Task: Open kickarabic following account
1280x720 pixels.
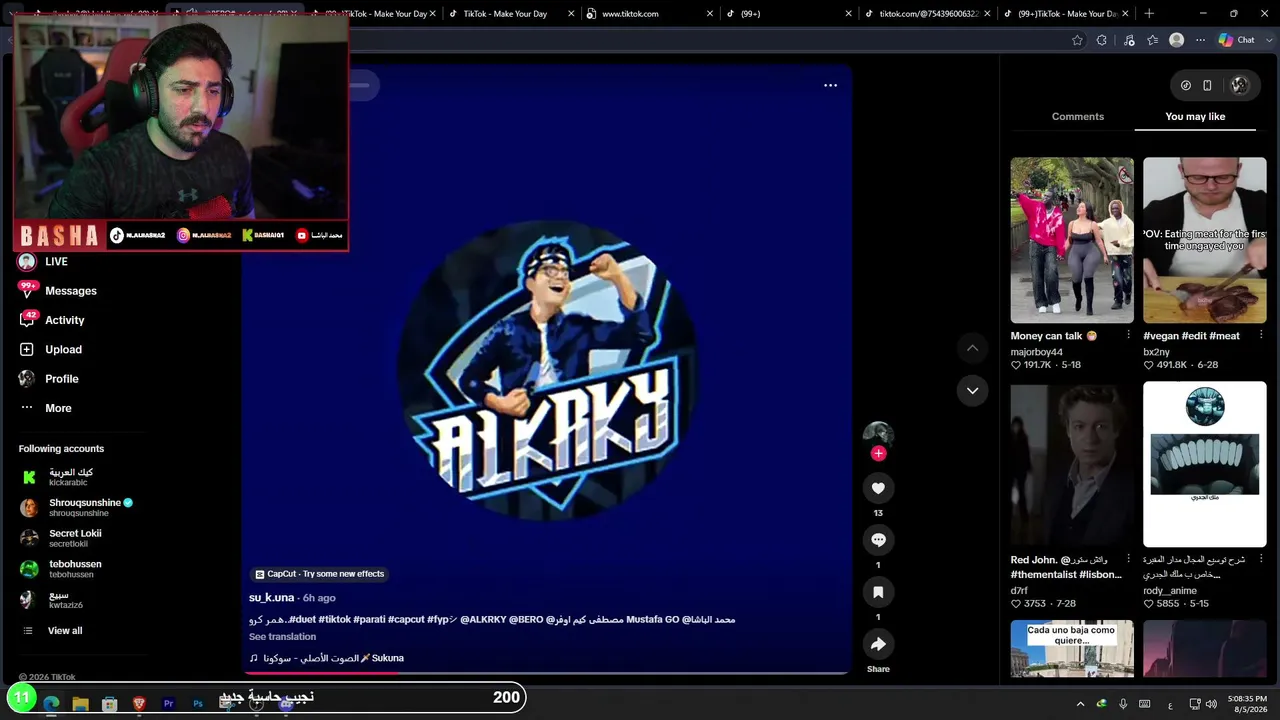Action: (x=60, y=477)
